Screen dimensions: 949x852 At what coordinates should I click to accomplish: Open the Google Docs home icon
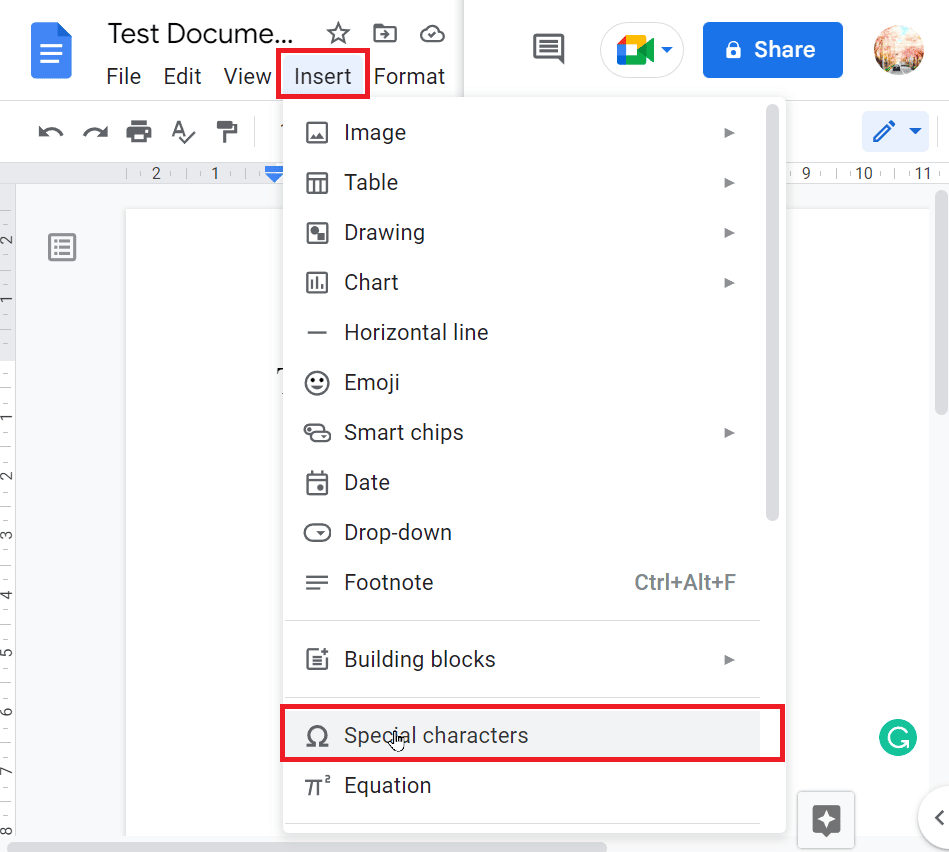point(51,51)
